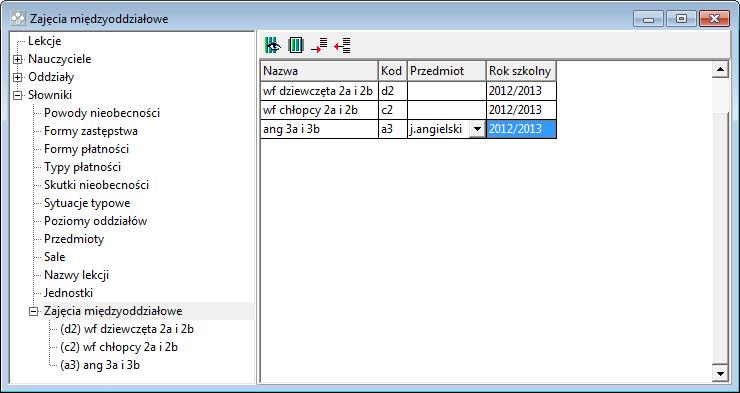Click the delete row toolbar icon
This screenshot has height=393, width=740.
click(x=342, y=45)
